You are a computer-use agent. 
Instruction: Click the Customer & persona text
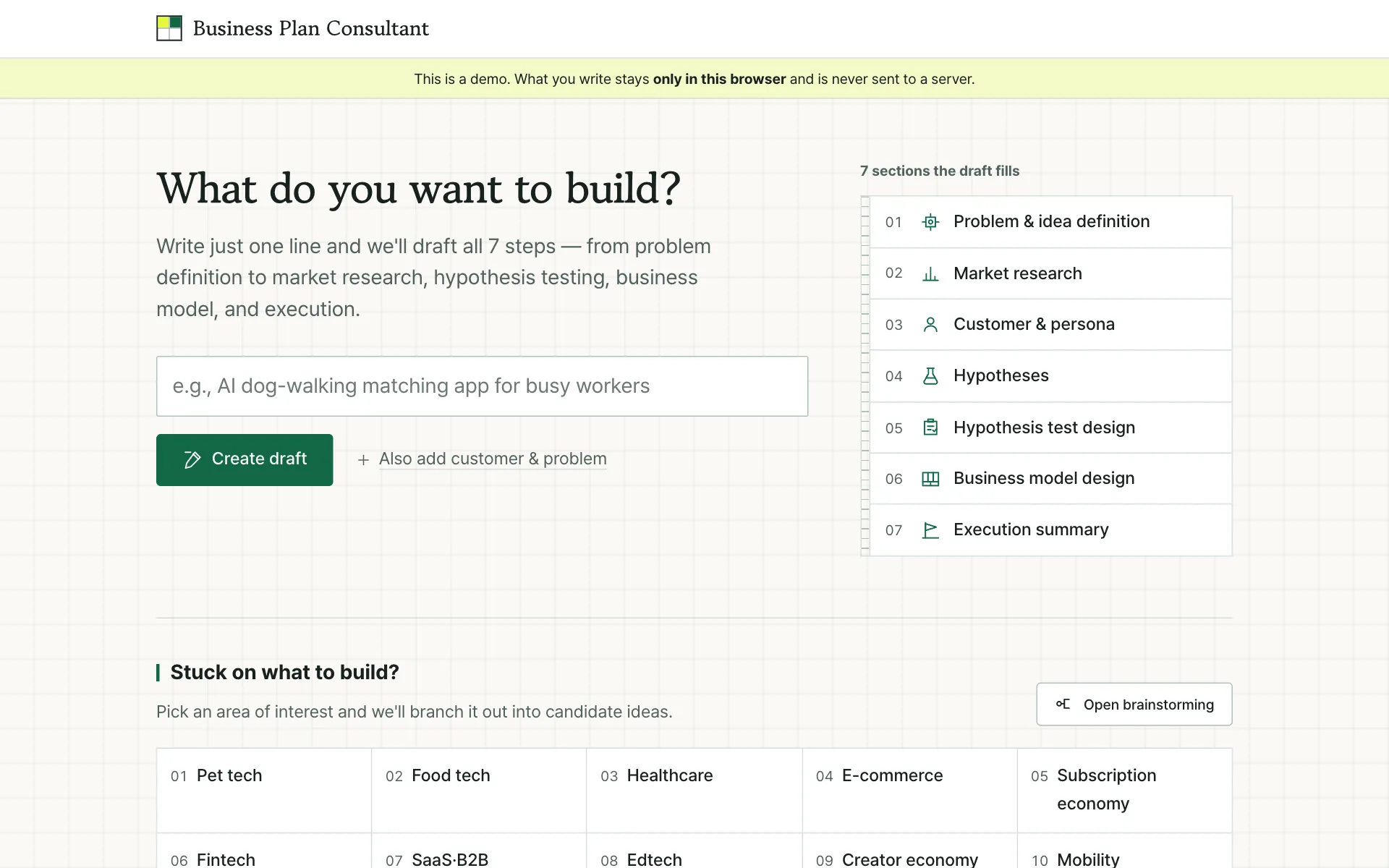[1034, 324]
